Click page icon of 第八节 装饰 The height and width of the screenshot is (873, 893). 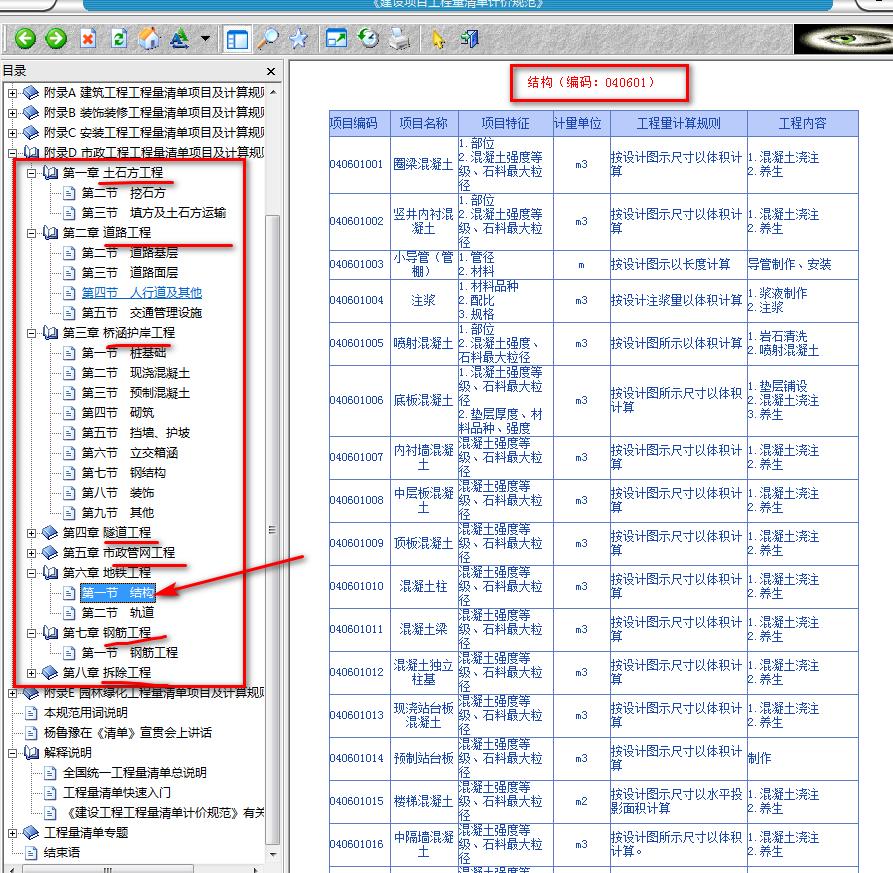pyautogui.click(x=69, y=493)
